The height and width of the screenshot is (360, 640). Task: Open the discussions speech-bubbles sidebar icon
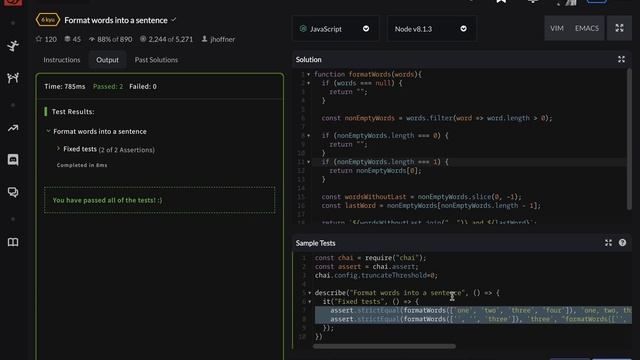(x=13, y=192)
